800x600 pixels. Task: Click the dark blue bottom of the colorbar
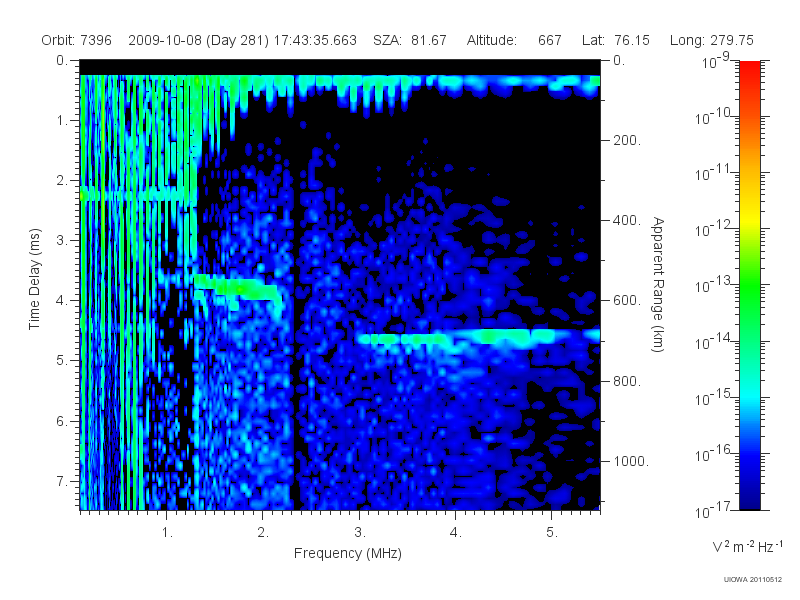(x=750, y=500)
